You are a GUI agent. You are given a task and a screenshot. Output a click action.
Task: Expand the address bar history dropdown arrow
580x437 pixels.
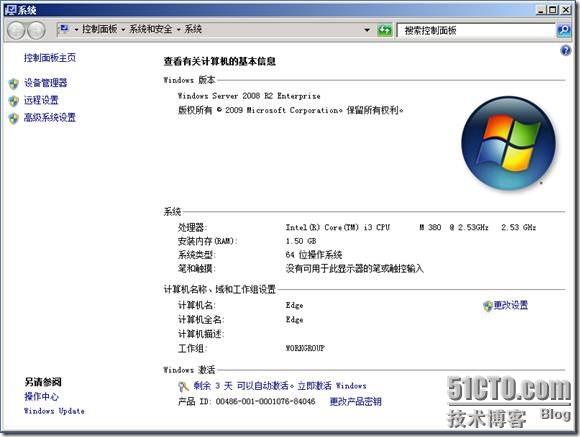367,30
